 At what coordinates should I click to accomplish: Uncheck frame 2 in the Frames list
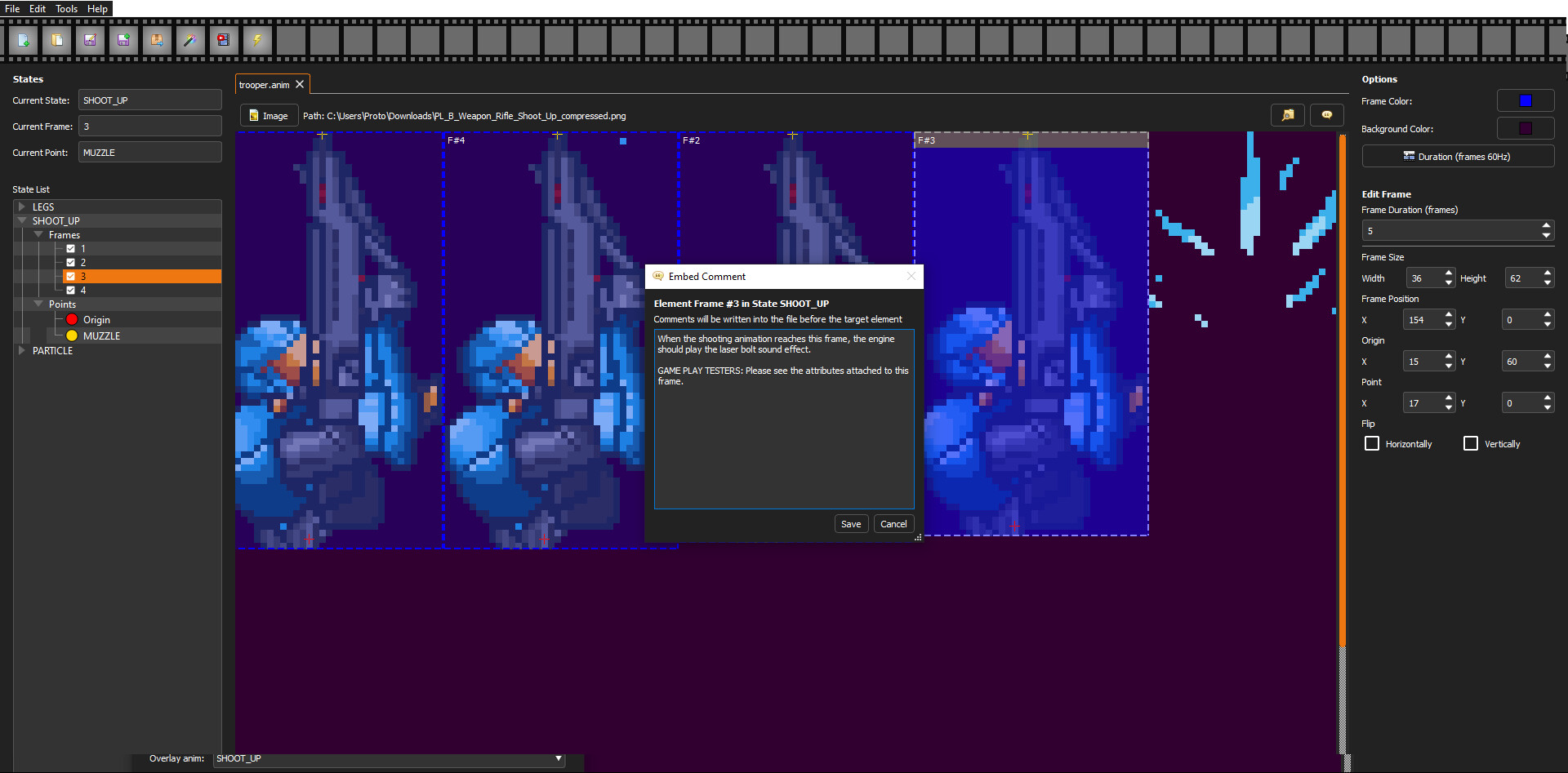72,262
